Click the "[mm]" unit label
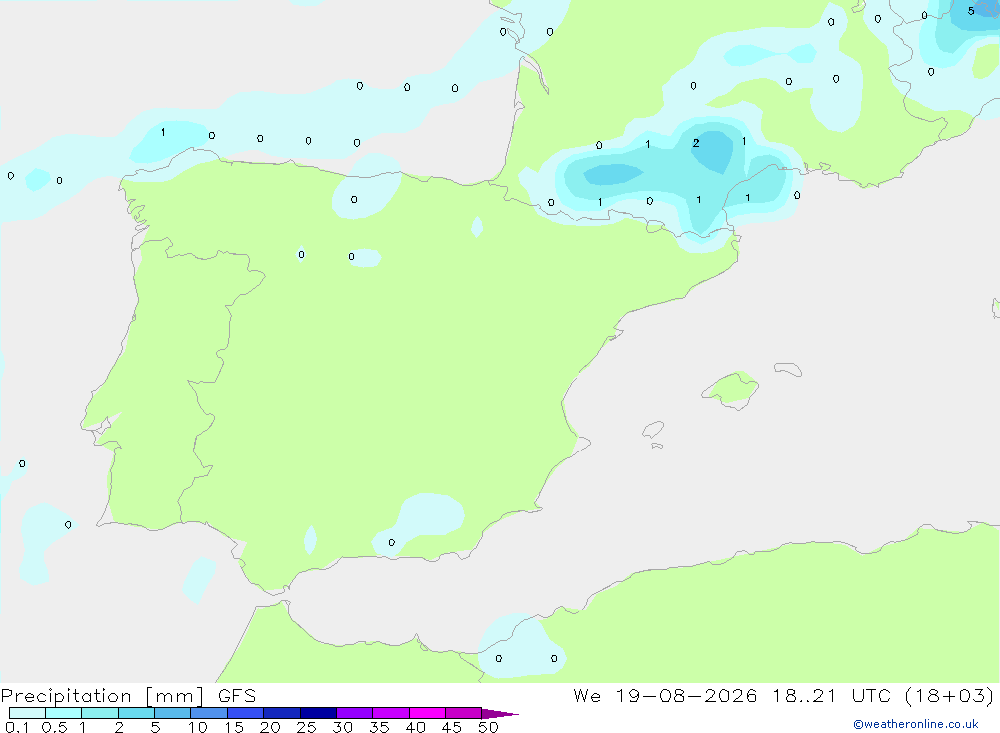Viewport: 1000px width, 733px height. (x=175, y=696)
